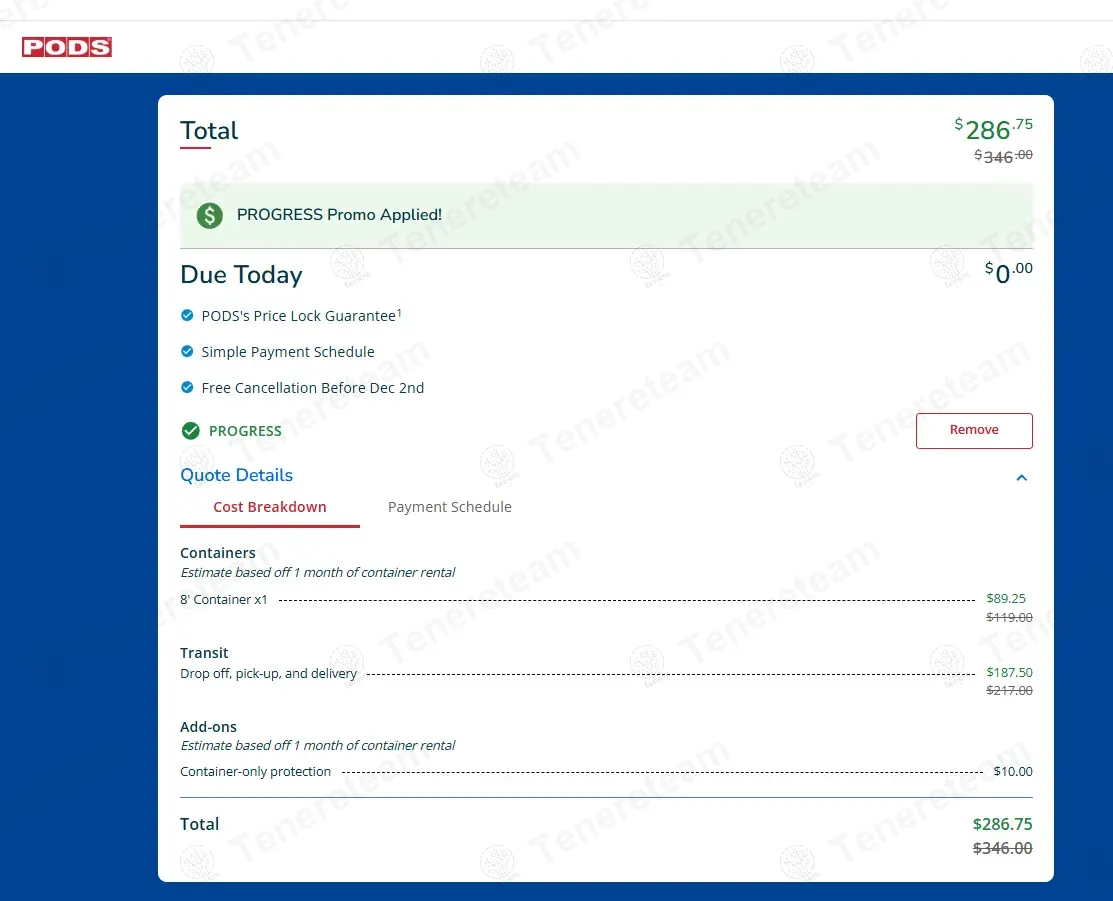Click Drop off, pick-up, and delivery line

(268, 674)
